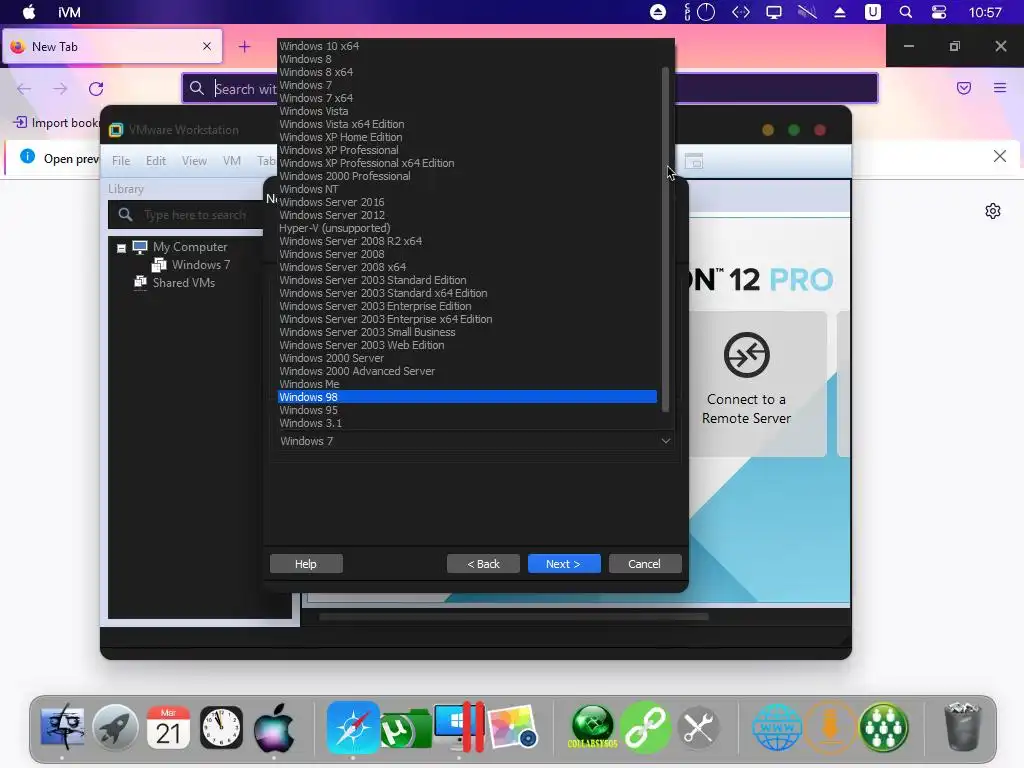Viewport: 1024px width, 768px height.
Task: Open the green chain link app
Action: (645, 728)
